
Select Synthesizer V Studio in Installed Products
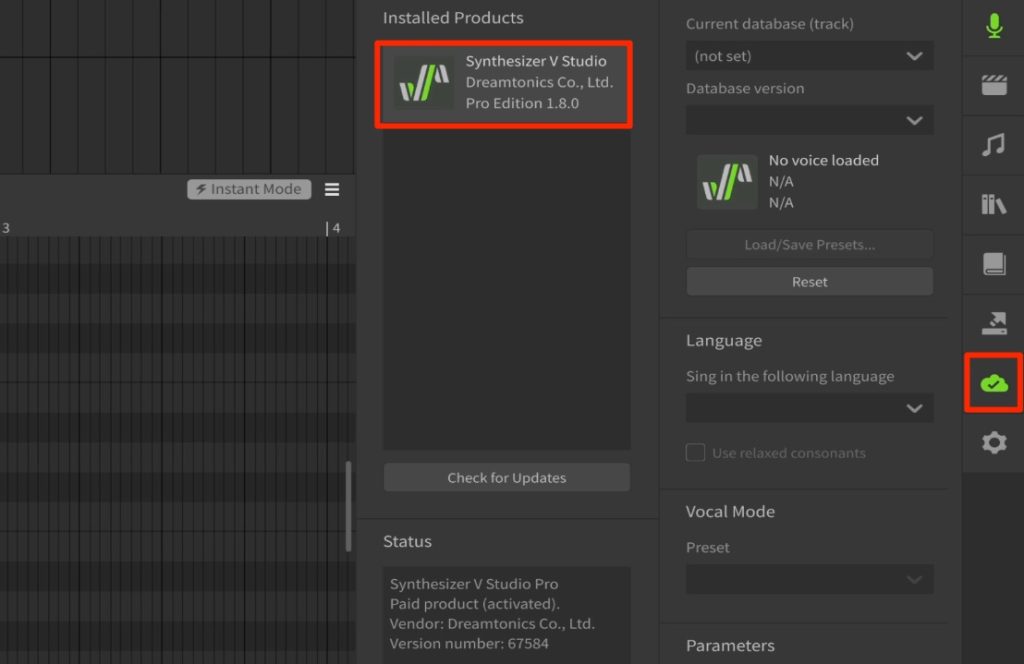point(503,83)
